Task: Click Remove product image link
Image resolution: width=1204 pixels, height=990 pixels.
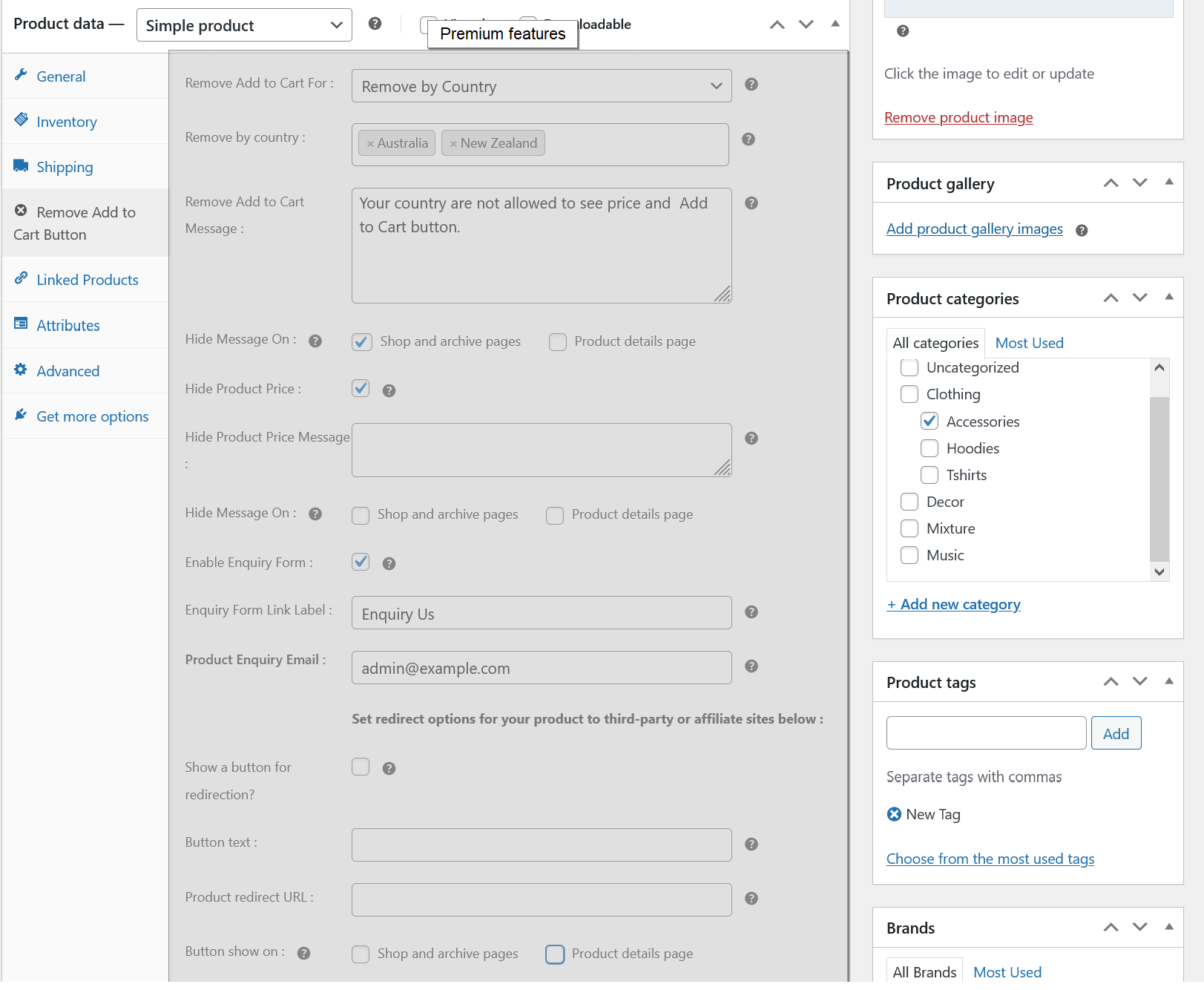Action: tap(958, 117)
